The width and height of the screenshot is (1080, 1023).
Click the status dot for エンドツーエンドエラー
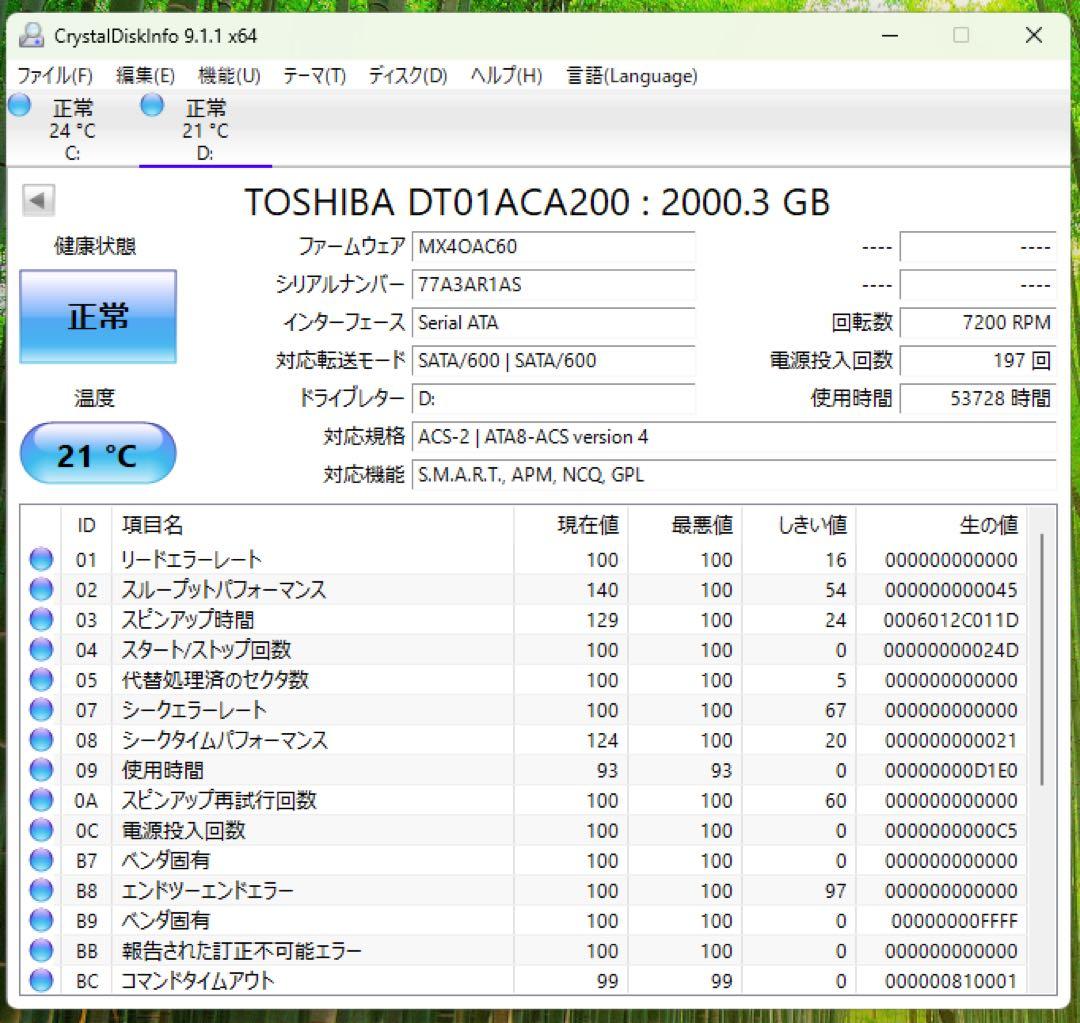tap(41, 890)
